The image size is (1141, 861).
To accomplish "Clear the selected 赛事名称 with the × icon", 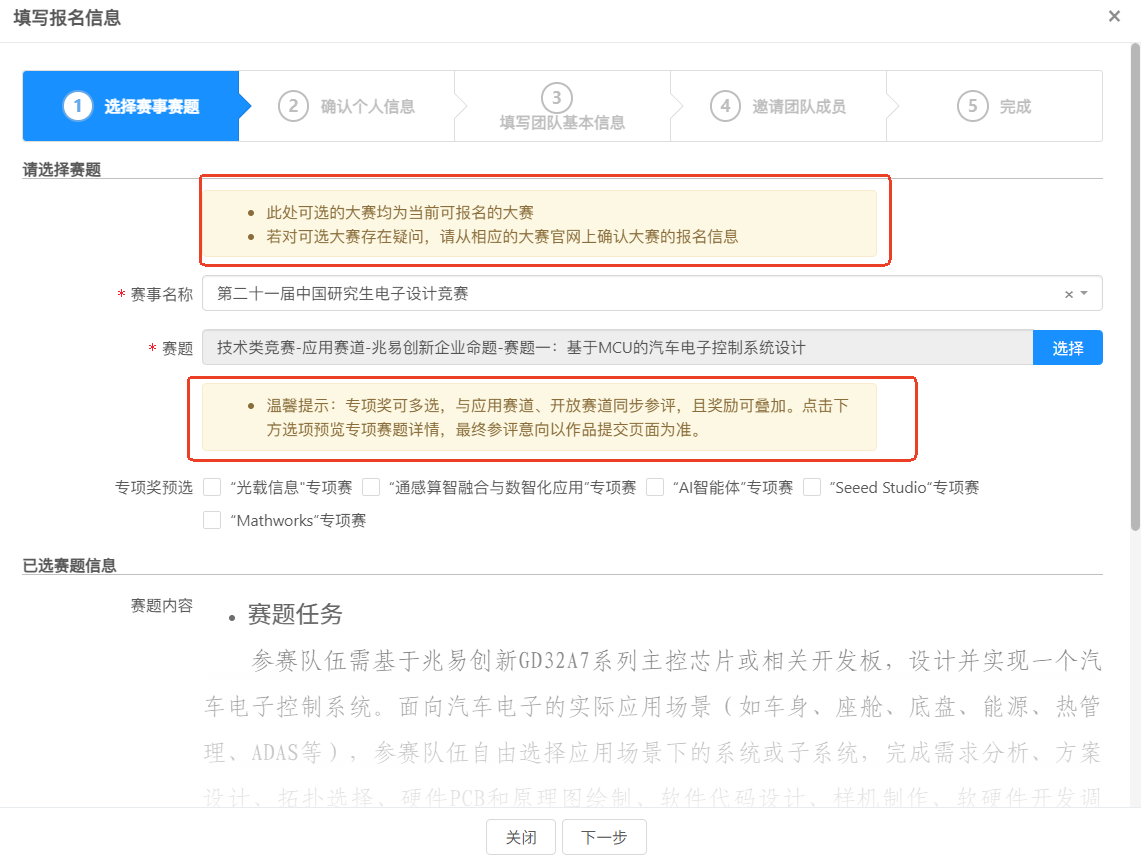I will (1068, 294).
